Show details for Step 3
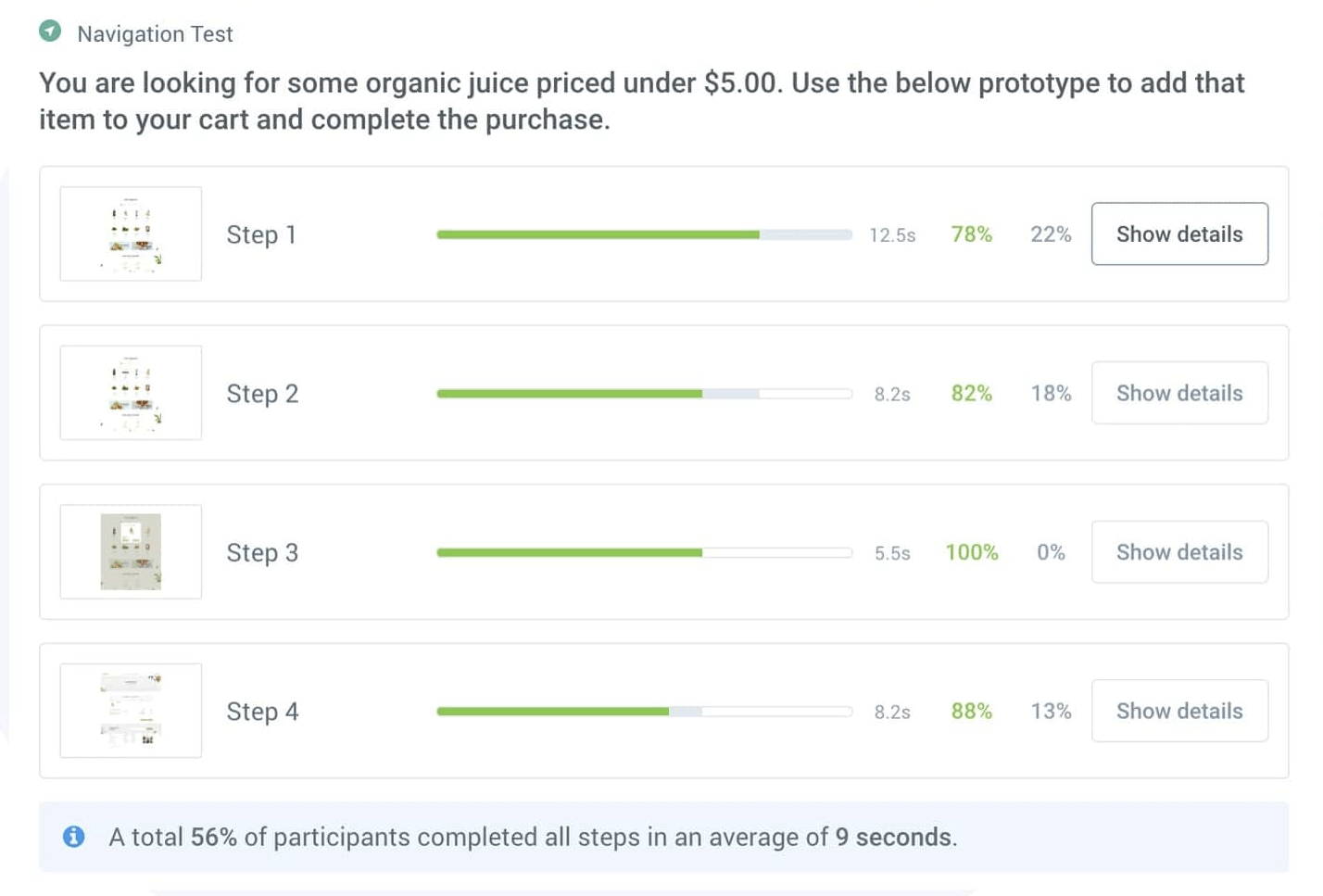Image resolution: width=1323 pixels, height=896 pixels. 1179,551
